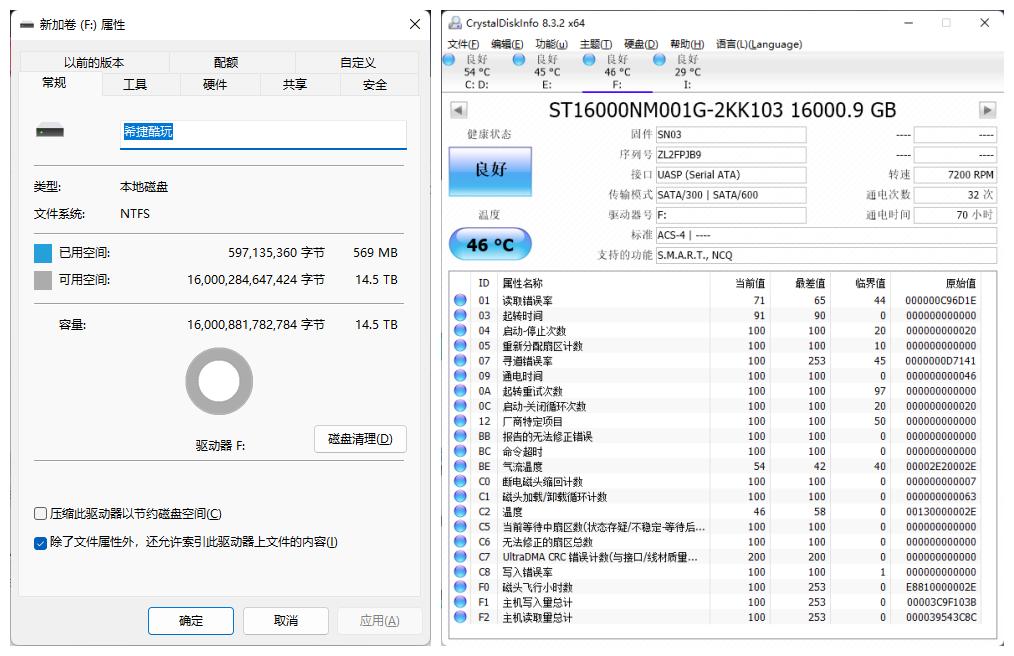Screen dimensions: 1014x656
Task: Click the 磁盘清理 disk cleanup button
Action: [360, 439]
